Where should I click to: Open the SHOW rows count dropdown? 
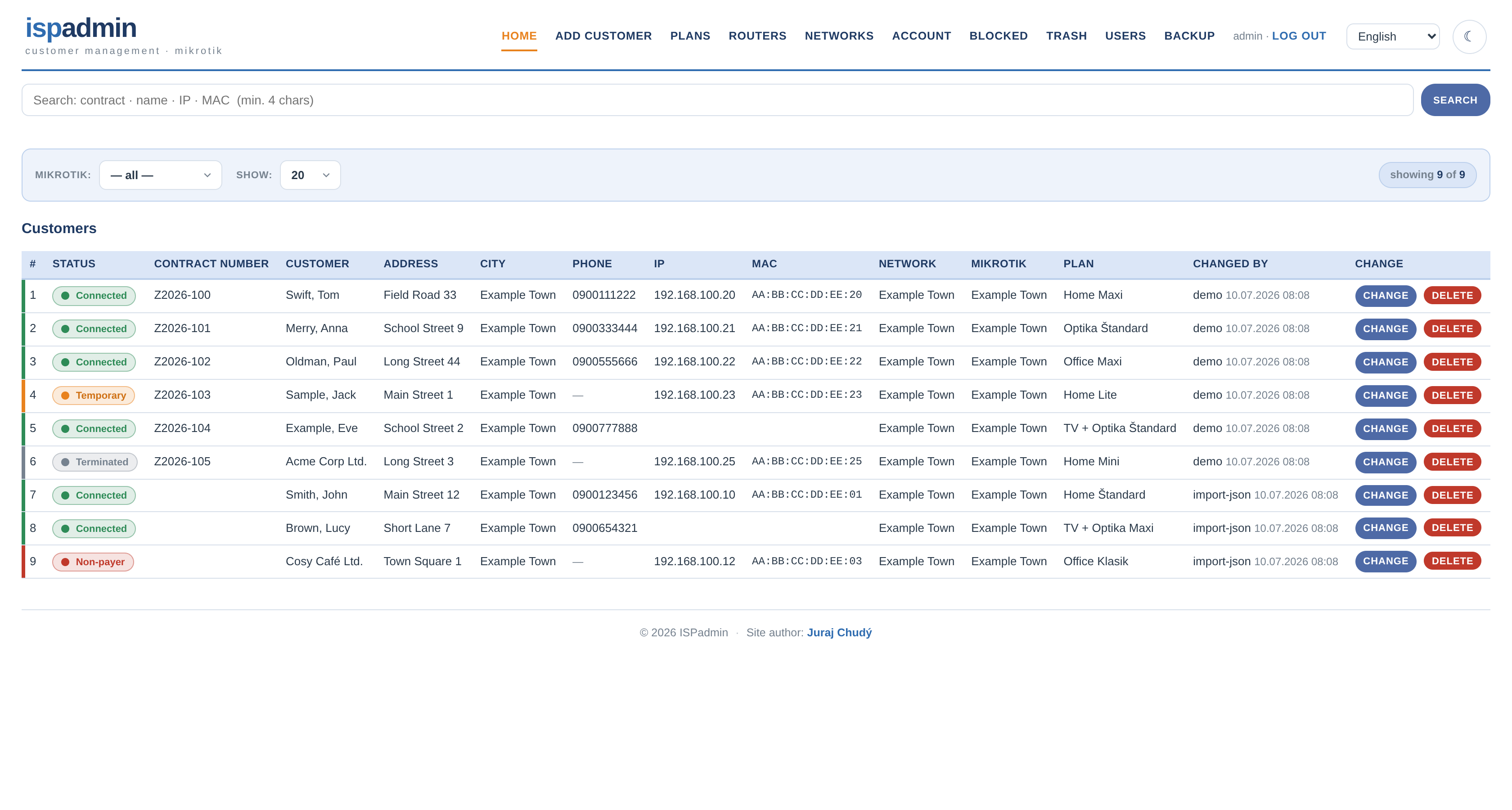tap(310, 175)
